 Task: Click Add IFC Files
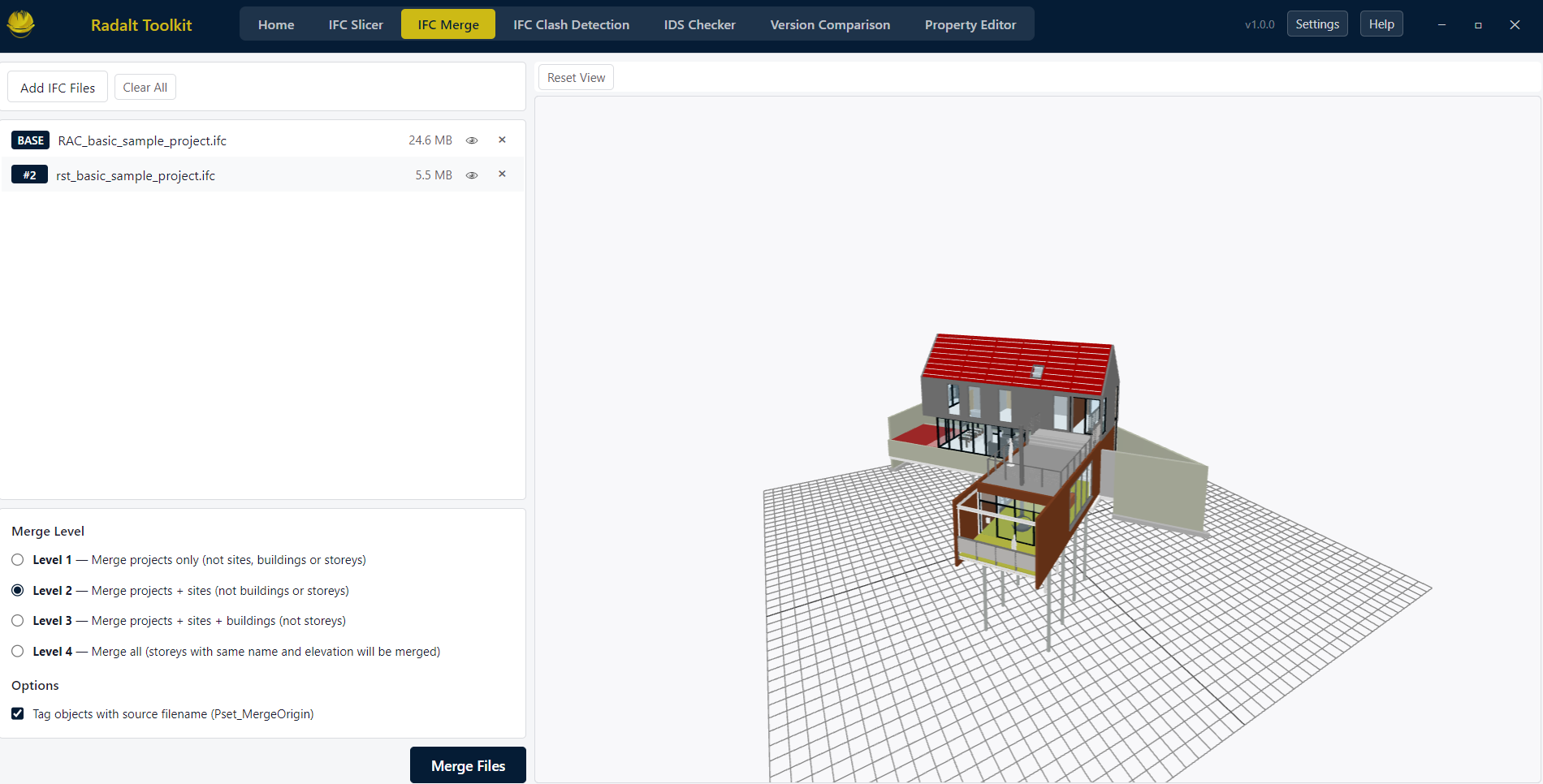(x=57, y=87)
